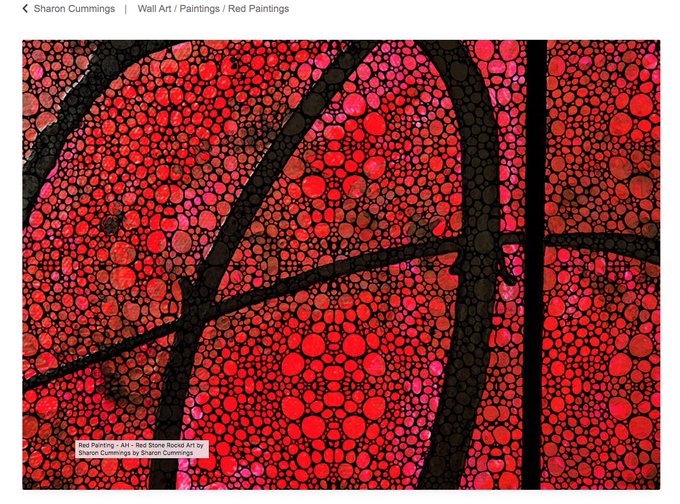Open the red stone rock art image
This screenshot has height=504, width=680.
coord(341,265)
